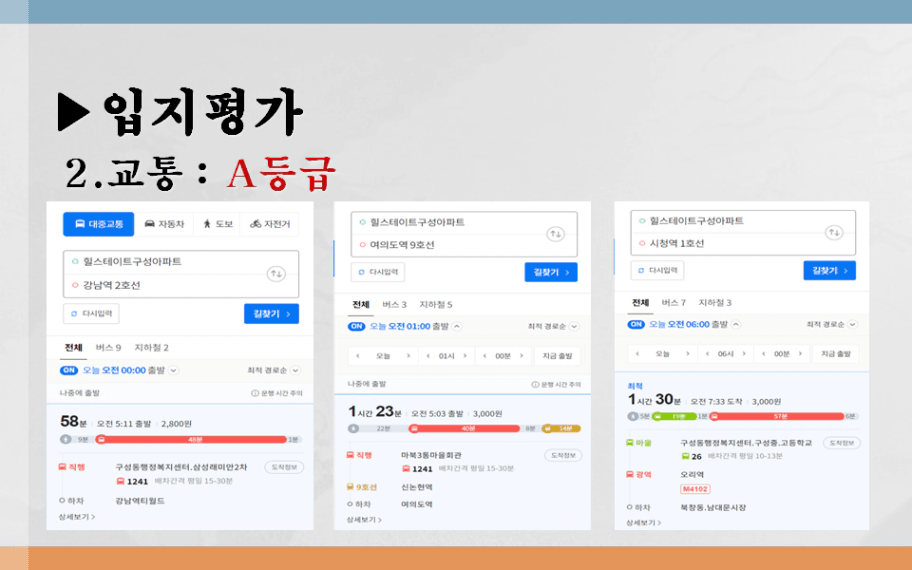The image size is (912, 570).
Task: Open 상세보기 details link in 강남역 panel
Action: 76,516
